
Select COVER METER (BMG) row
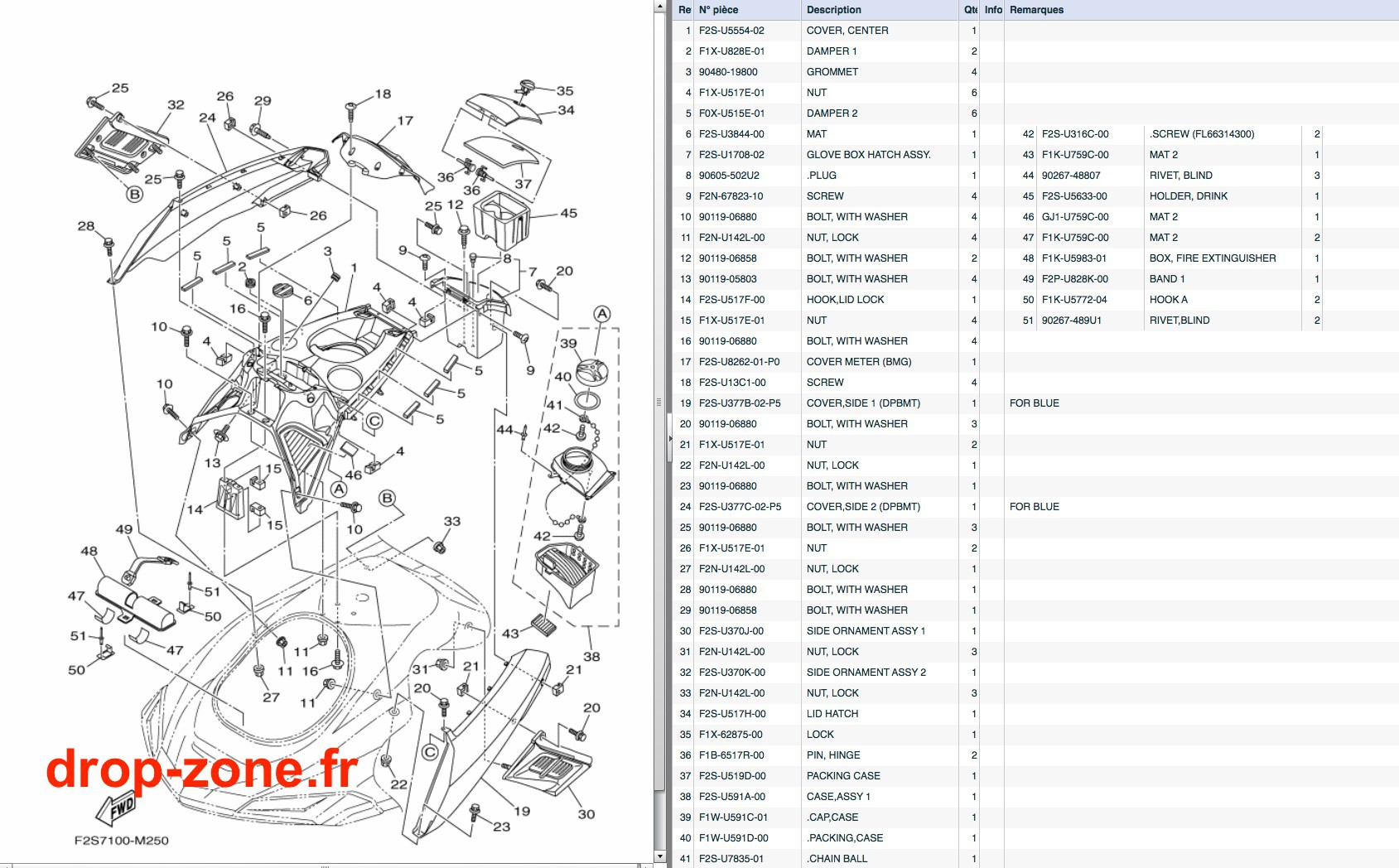(1035, 362)
